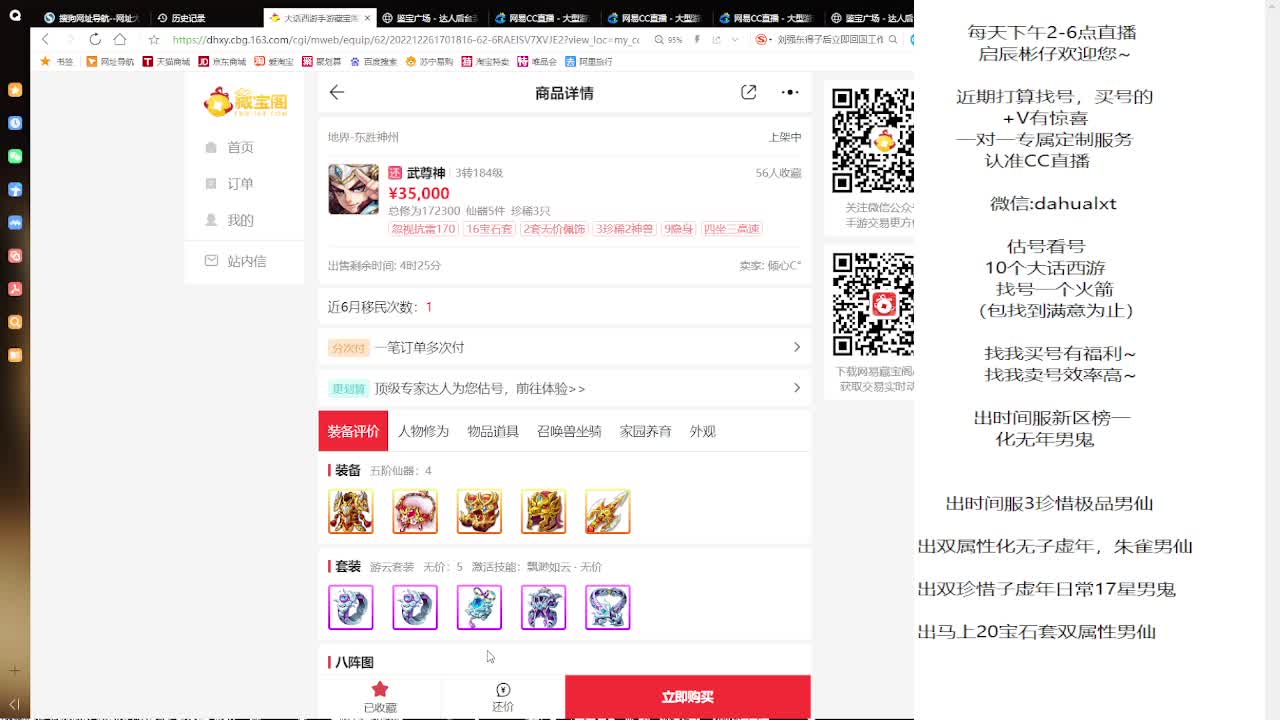Open the 天猫商城 bookmark
Image resolution: width=1280 pixels, height=720 pixels.
[166, 61]
